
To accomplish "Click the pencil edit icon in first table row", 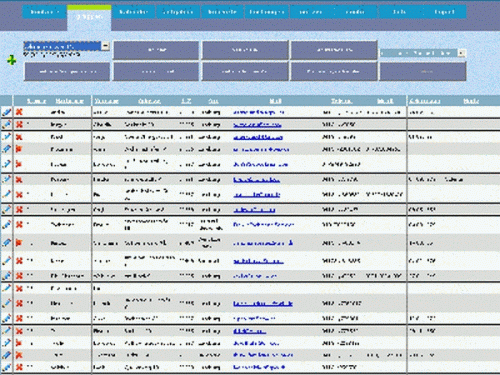I will pos(7,112).
